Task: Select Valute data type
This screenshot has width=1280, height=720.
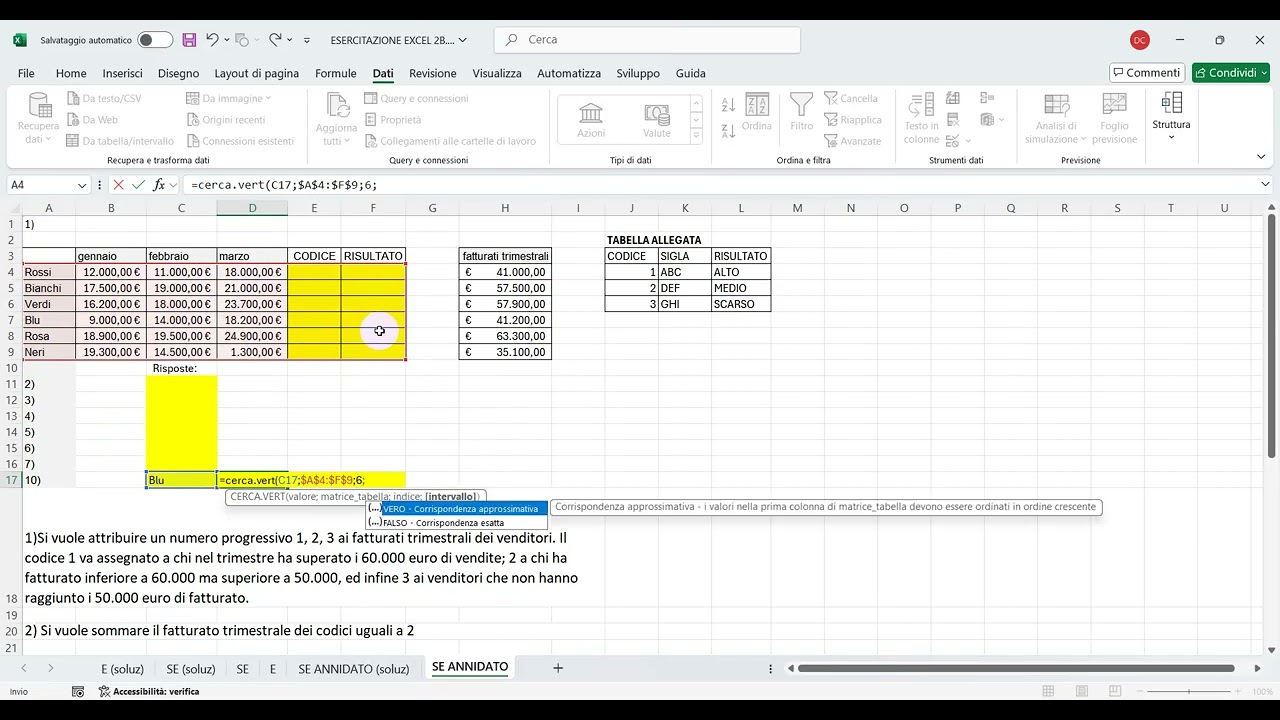Action: pyautogui.click(x=657, y=120)
